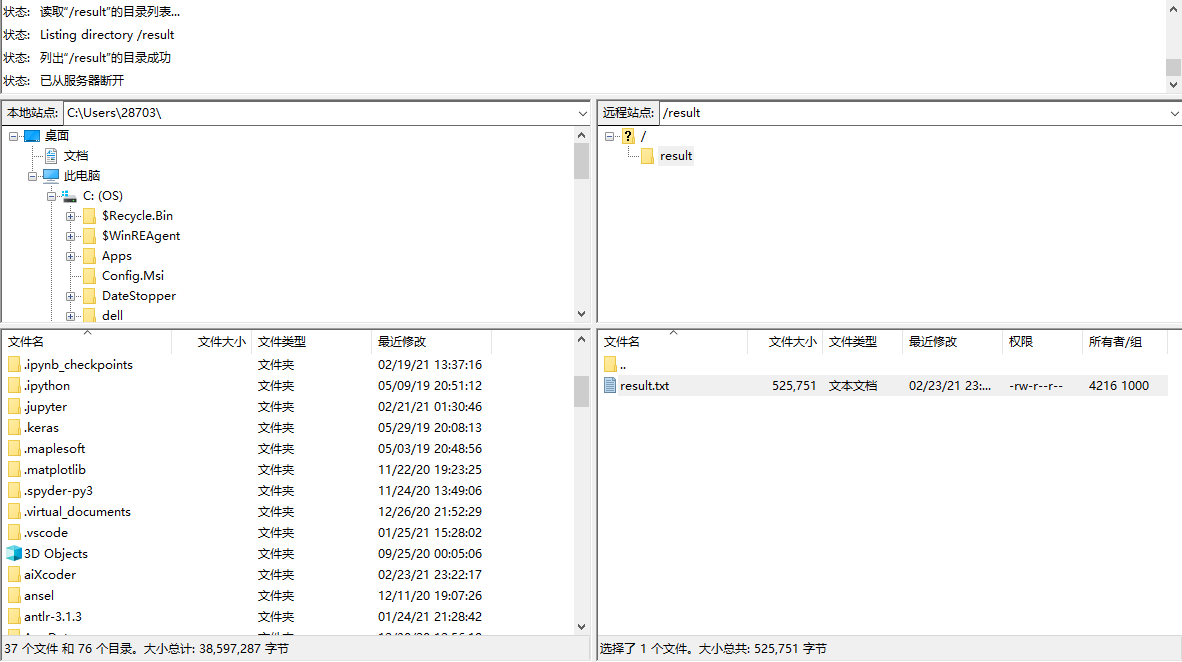Collapse the C: (OS) drive node
Screen dimensions: 1182x662
(51, 196)
